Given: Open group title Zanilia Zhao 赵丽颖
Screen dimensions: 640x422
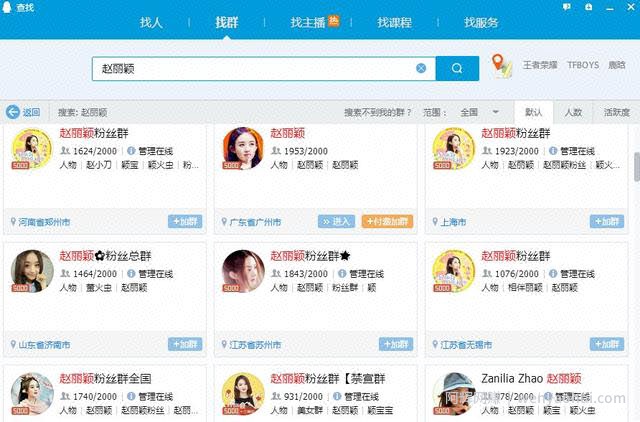Looking at the screenshot, I should (x=531, y=379).
